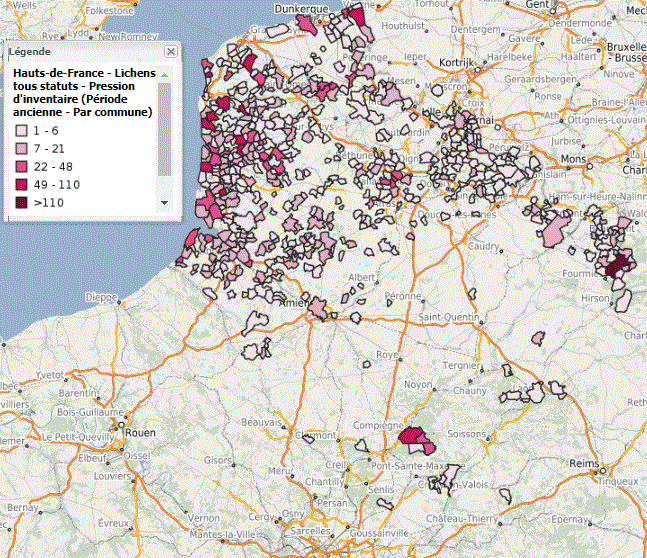Click the 1 - 6 legend color swatch
647x558 pixels.
point(21,131)
